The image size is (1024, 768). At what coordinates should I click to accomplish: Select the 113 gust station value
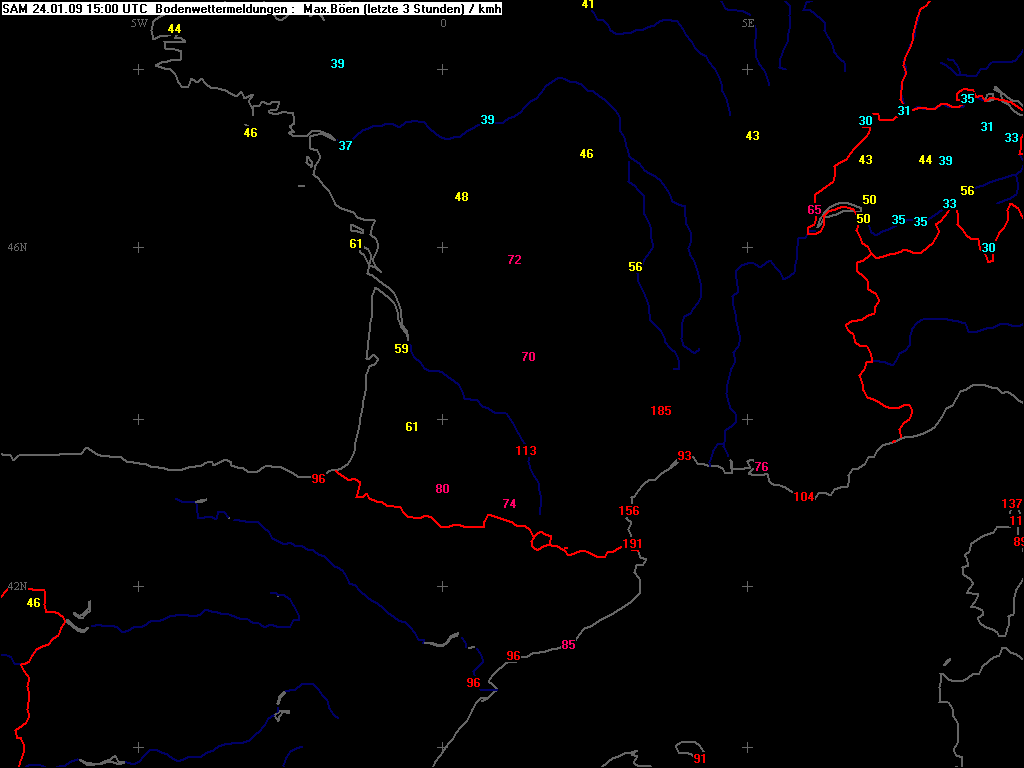click(x=526, y=451)
